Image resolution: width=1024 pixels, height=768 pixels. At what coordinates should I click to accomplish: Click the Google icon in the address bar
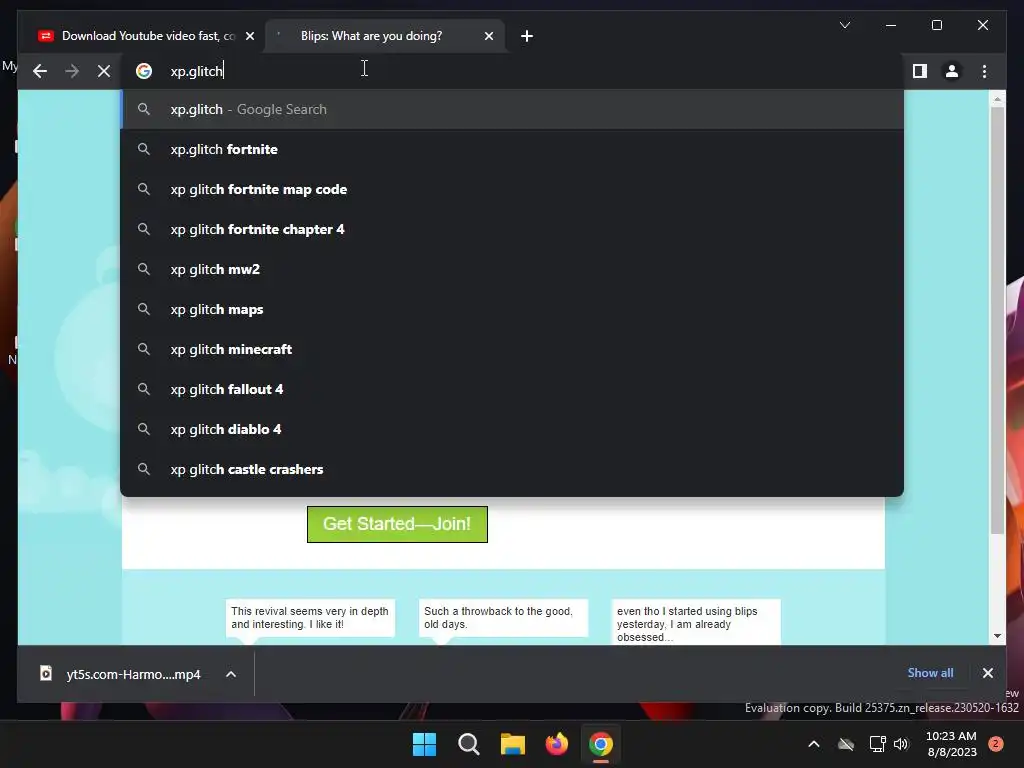pyautogui.click(x=144, y=71)
